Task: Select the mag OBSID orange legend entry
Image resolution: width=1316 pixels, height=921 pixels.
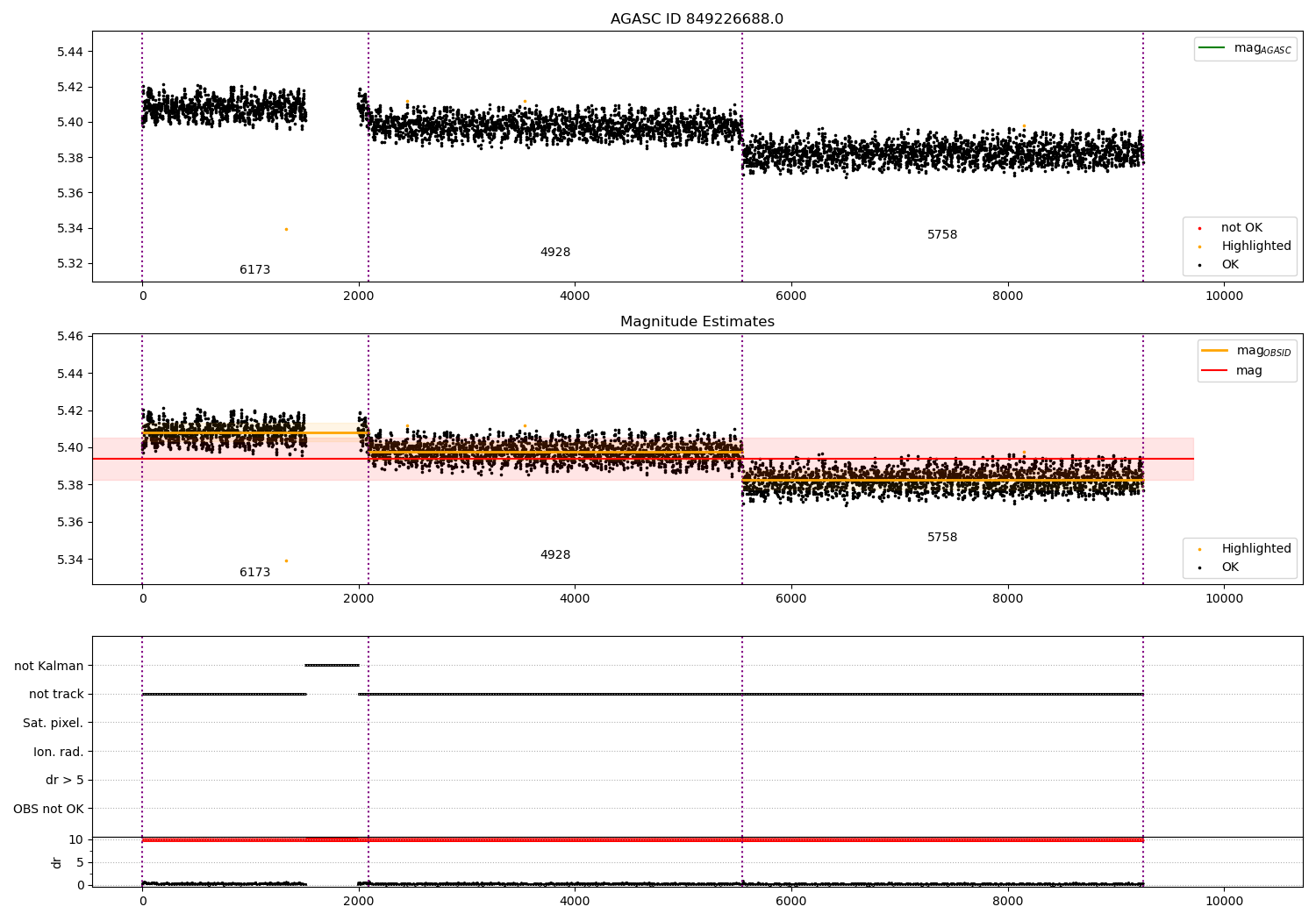Action: [1247, 351]
